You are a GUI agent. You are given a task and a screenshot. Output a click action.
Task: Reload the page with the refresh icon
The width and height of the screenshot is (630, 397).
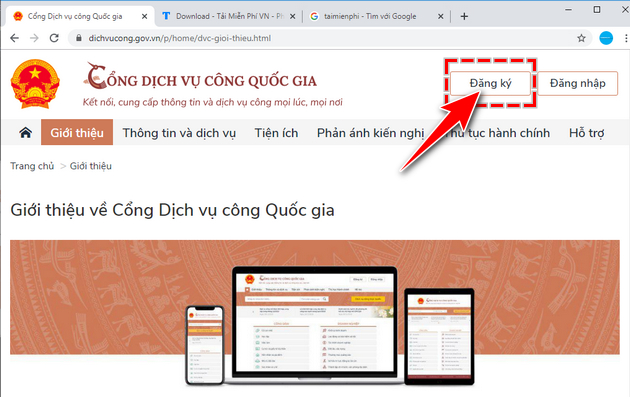(x=54, y=38)
